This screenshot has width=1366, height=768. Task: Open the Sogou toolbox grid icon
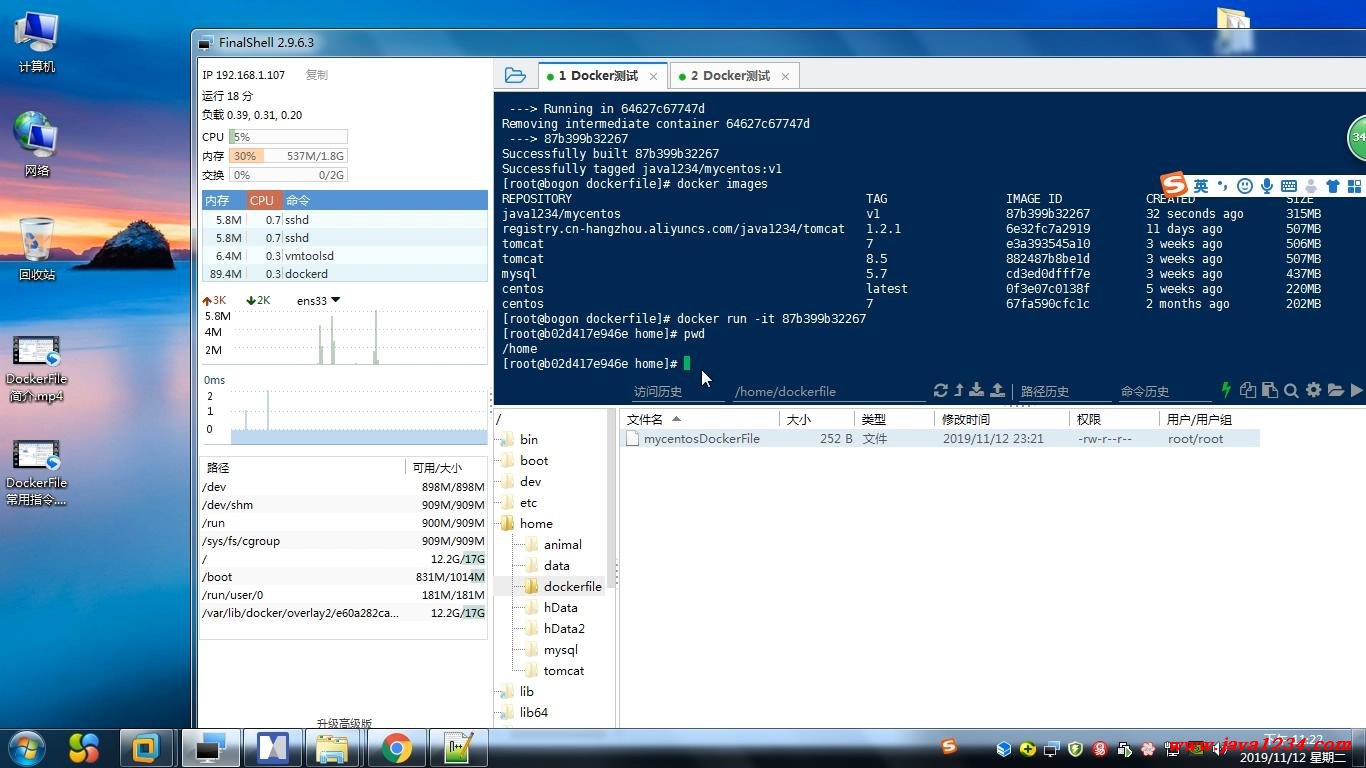[x=1355, y=186]
